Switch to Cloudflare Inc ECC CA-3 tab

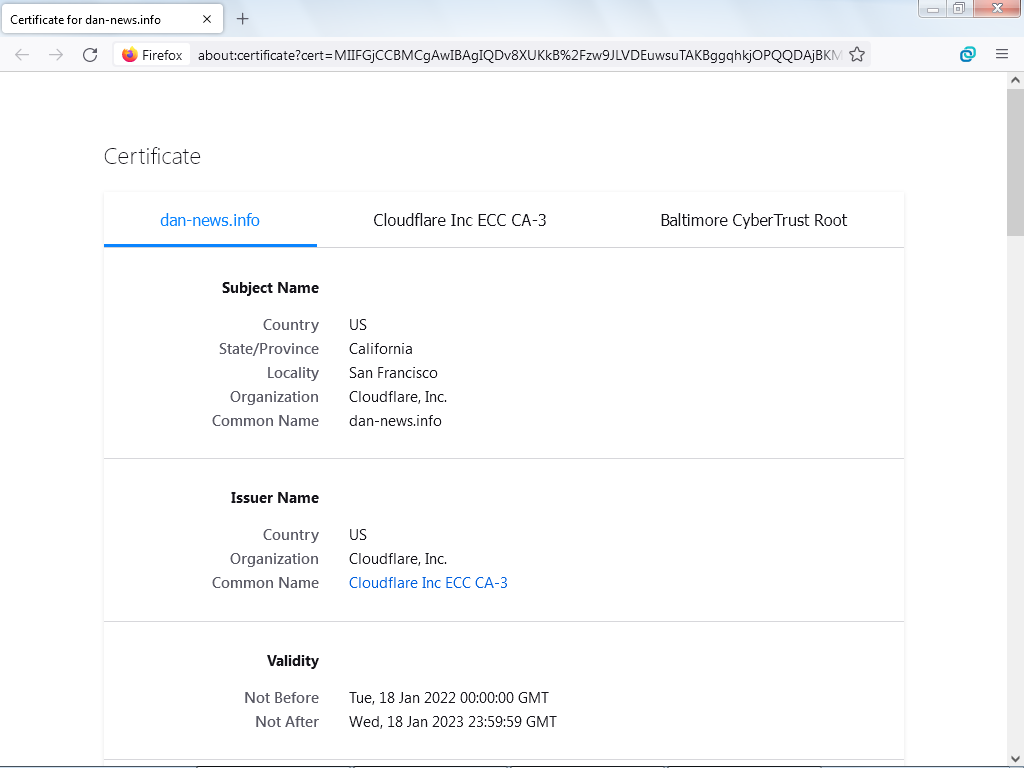[460, 220]
